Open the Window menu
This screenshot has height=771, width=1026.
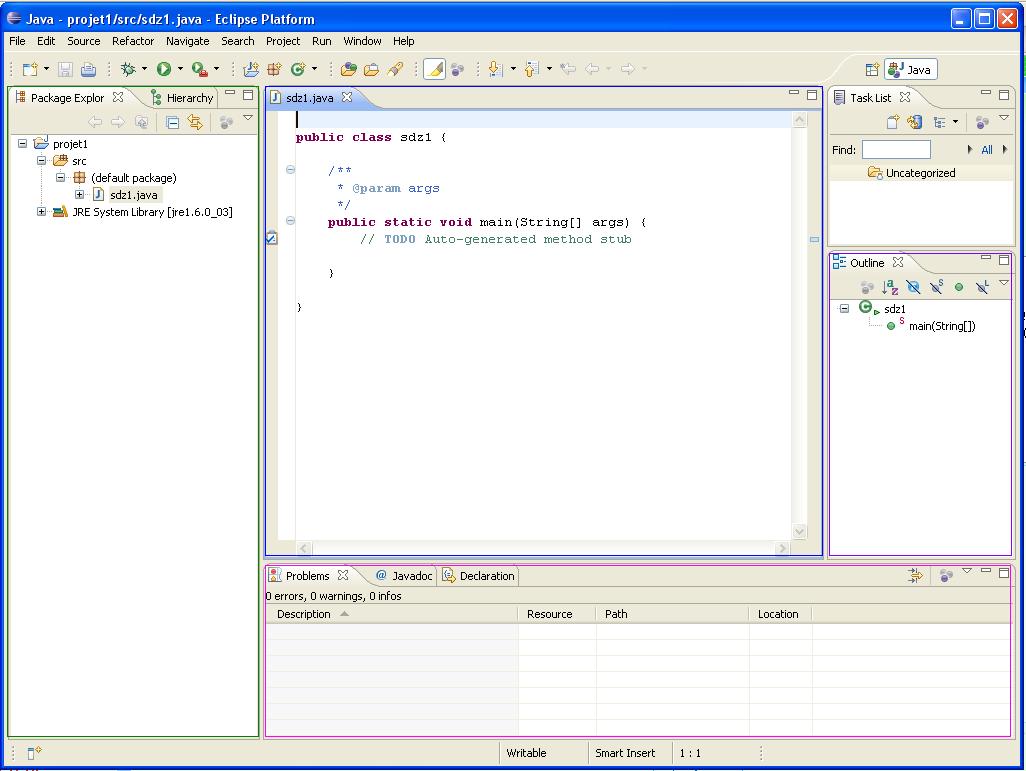click(x=363, y=41)
